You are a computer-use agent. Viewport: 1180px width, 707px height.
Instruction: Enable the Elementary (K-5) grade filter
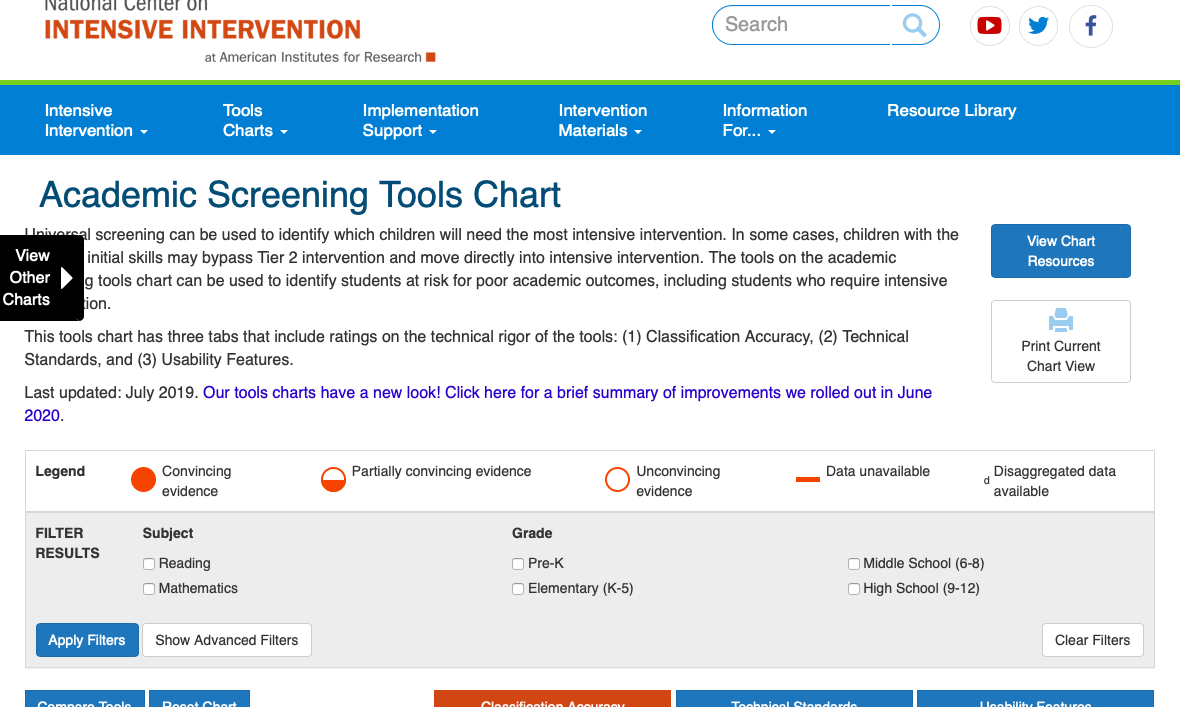pos(518,589)
